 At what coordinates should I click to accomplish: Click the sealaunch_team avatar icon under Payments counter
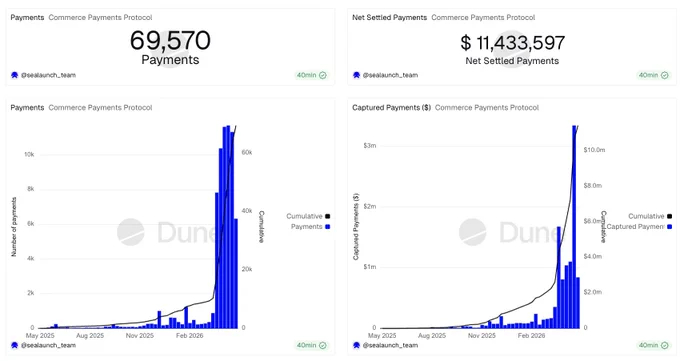[x=14, y=75]
